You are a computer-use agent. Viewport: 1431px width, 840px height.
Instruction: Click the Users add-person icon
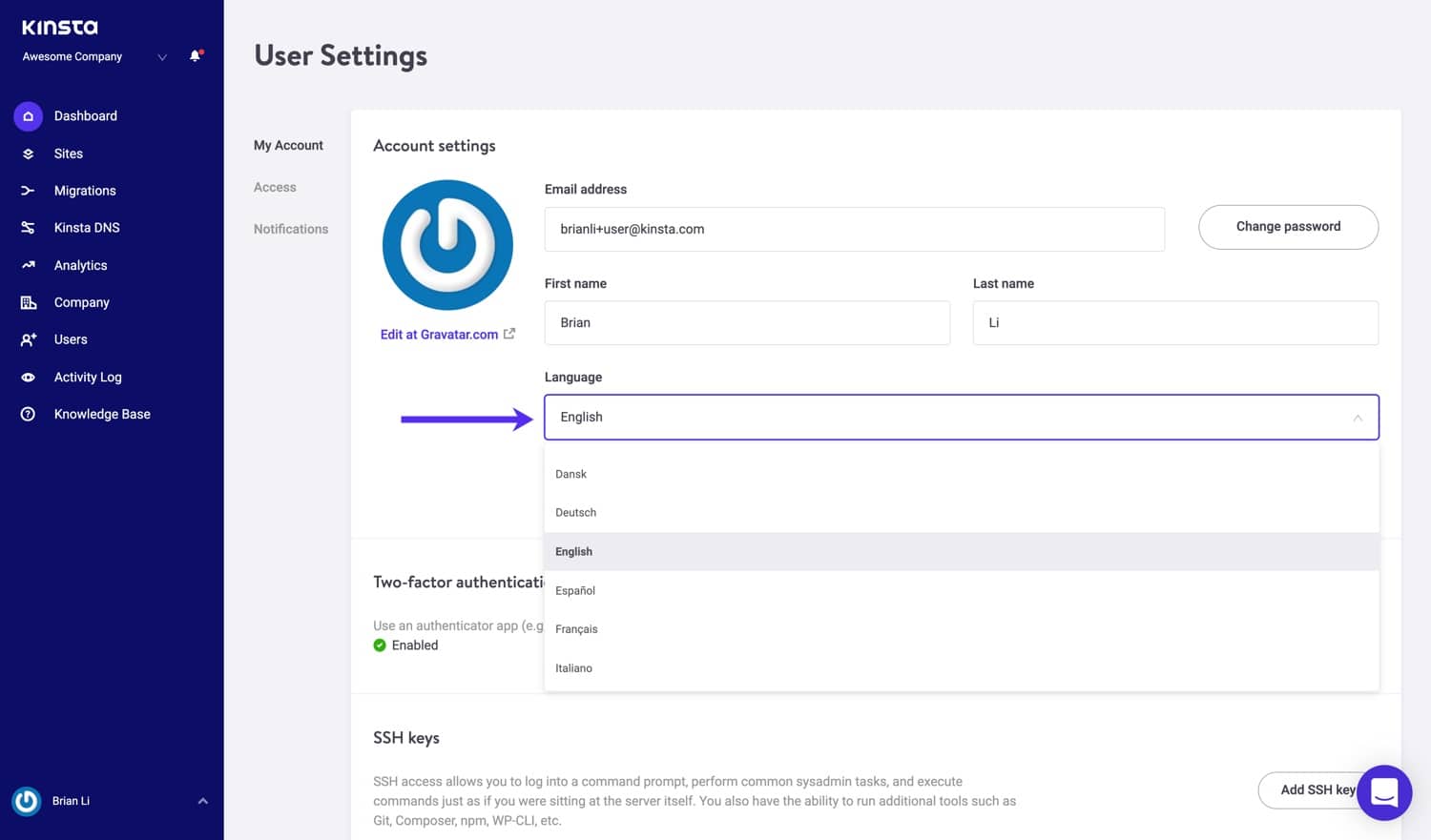(x=28, y=339)
